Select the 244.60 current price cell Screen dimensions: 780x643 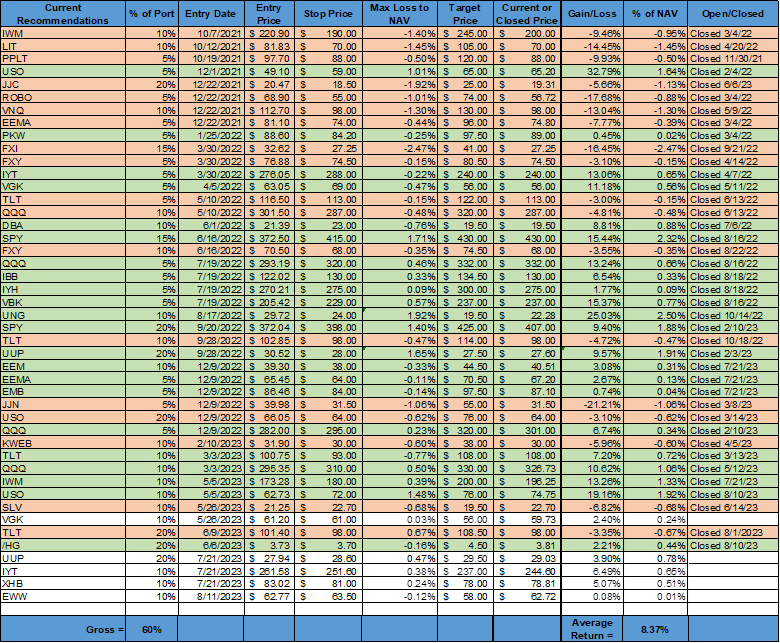(527, 571)
